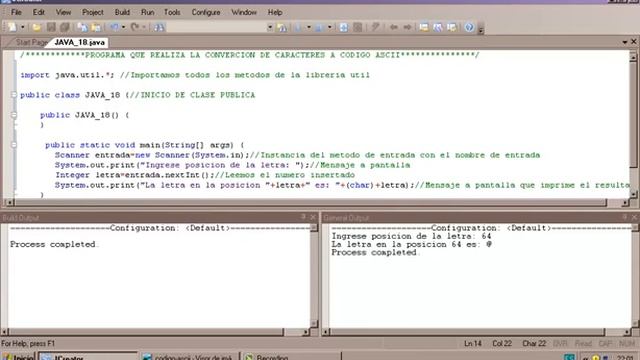Click the "Ln 14" status bar entry
Screen dimensions: 640x360
473,344
